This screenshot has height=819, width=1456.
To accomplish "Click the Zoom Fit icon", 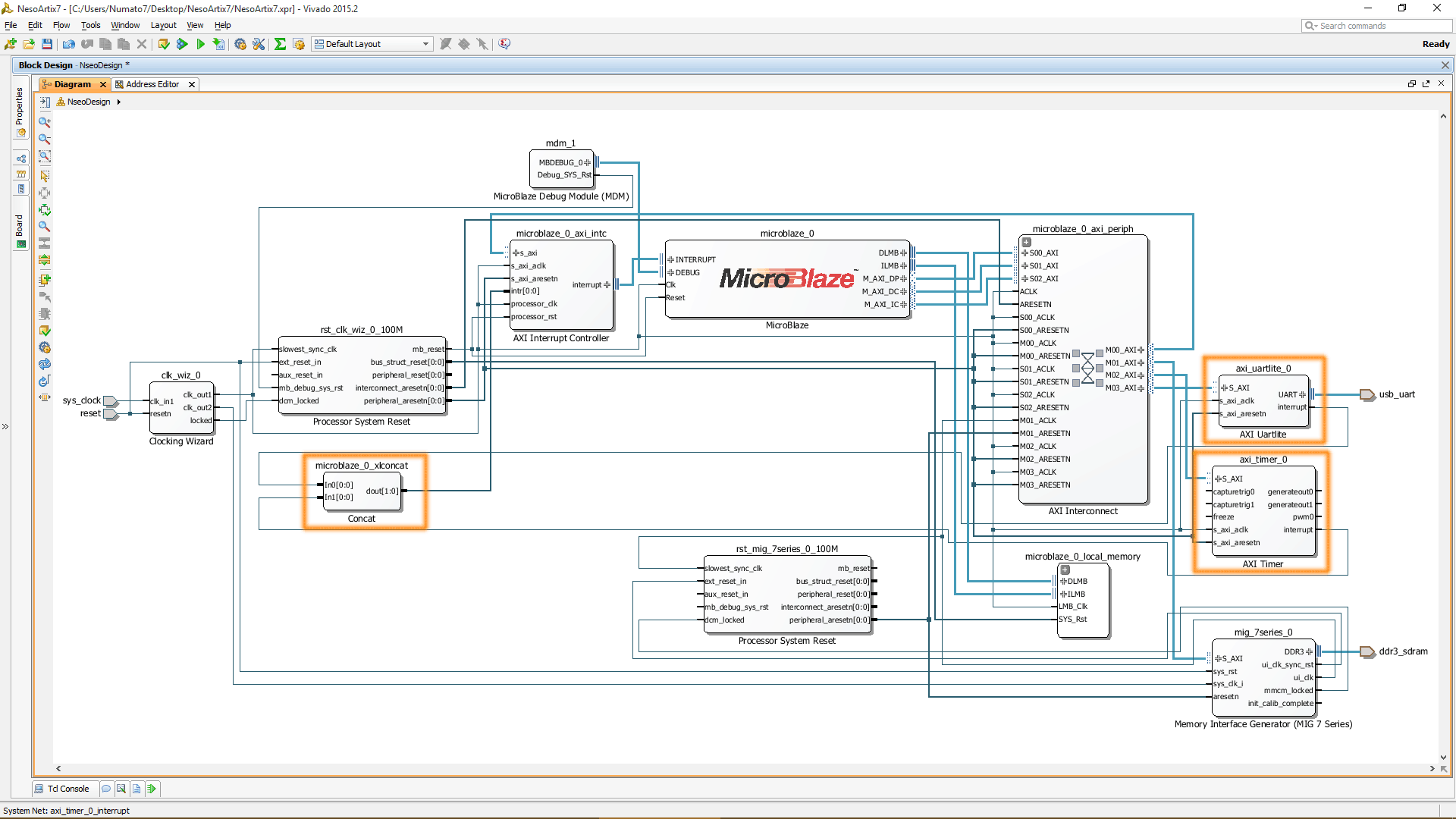I will pyautogui.click(x=45, y=156).
